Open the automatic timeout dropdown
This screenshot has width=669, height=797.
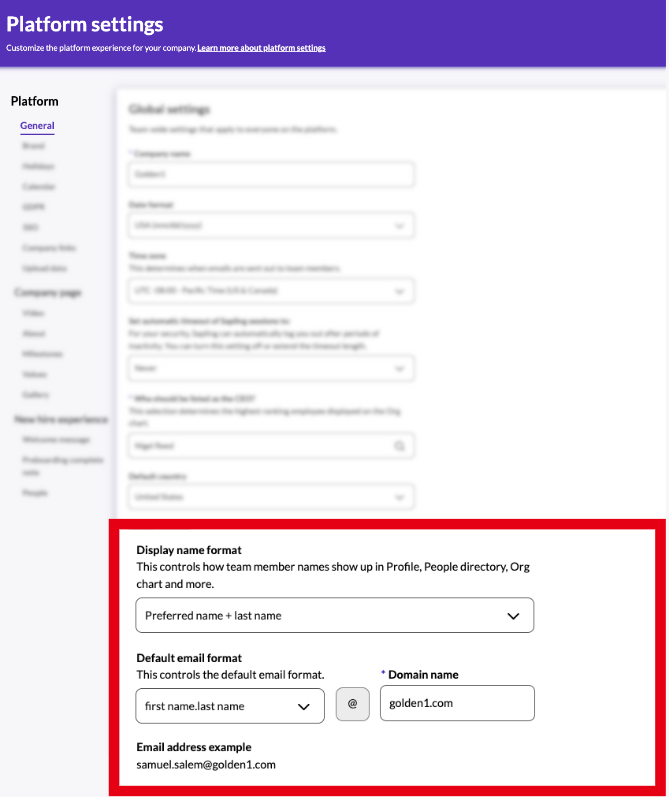tap(271, 369)
